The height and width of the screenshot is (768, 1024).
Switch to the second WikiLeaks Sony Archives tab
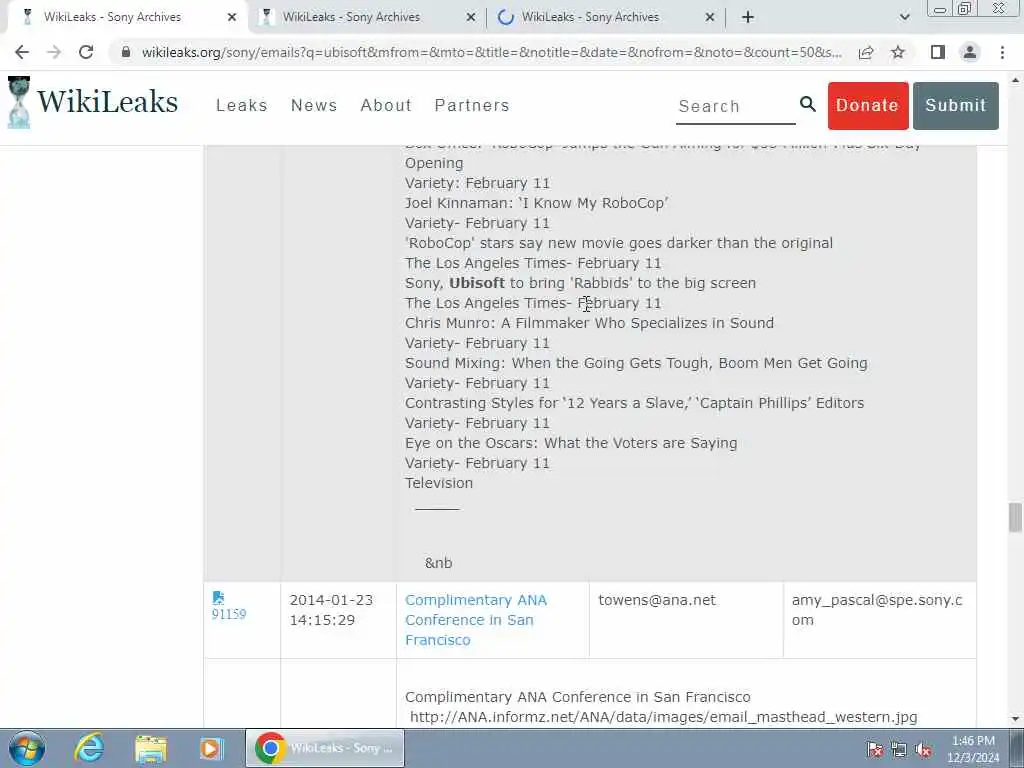351,17
